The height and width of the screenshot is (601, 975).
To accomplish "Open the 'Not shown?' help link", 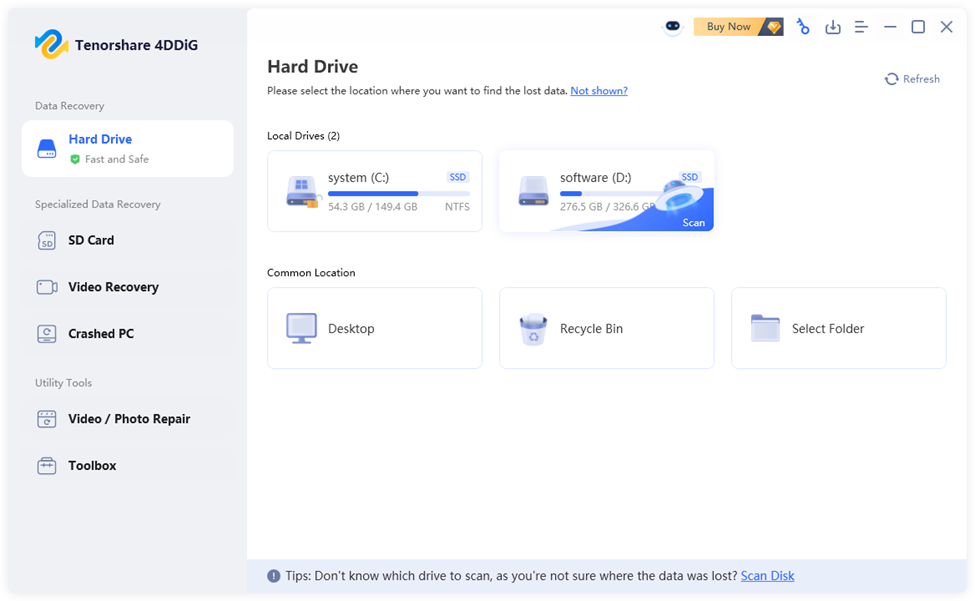I will click(x=598, y=91).
